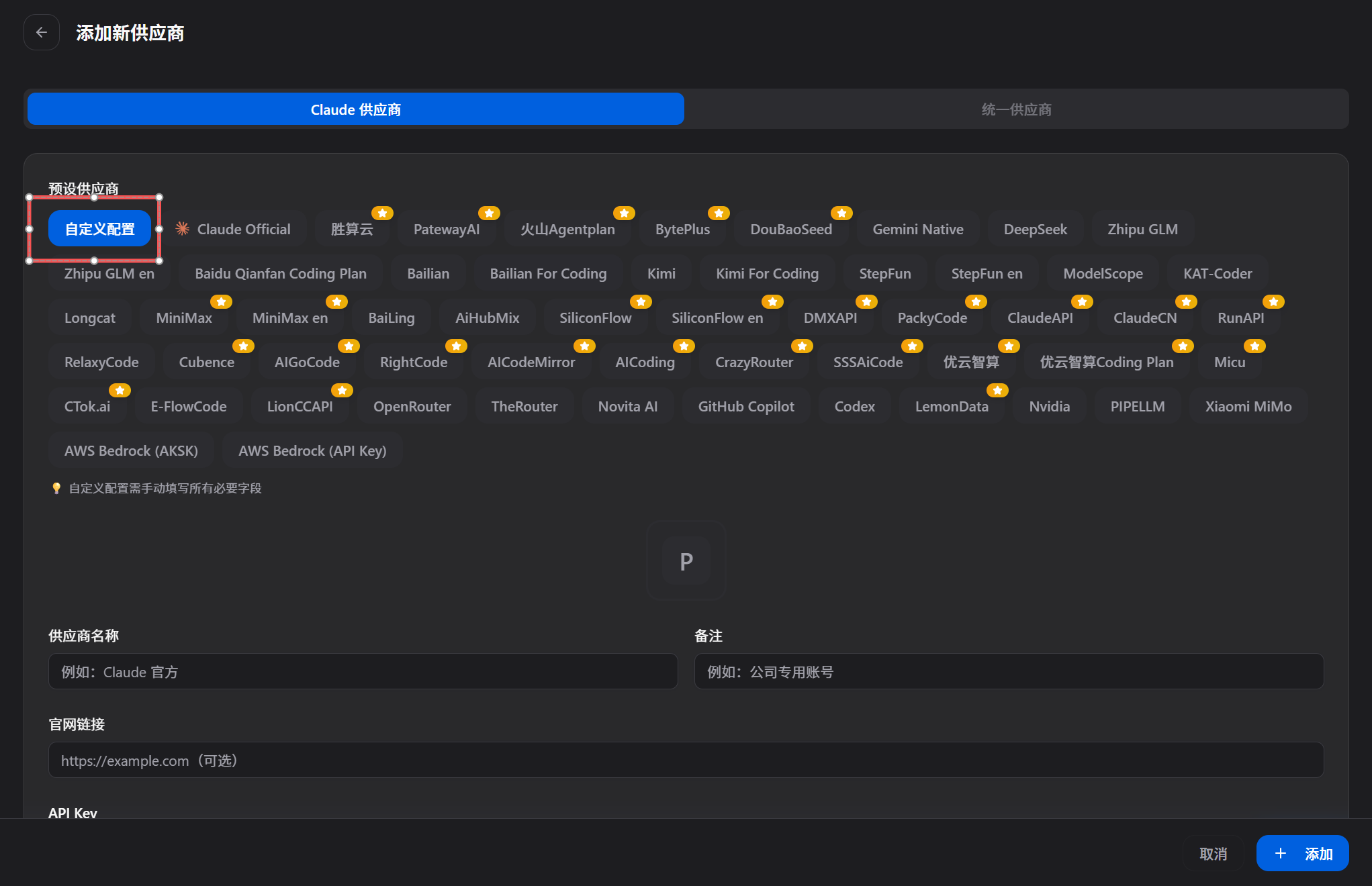Pick the BaiLing preset
Screen dimensions: 1372x886
click(392, 317)
